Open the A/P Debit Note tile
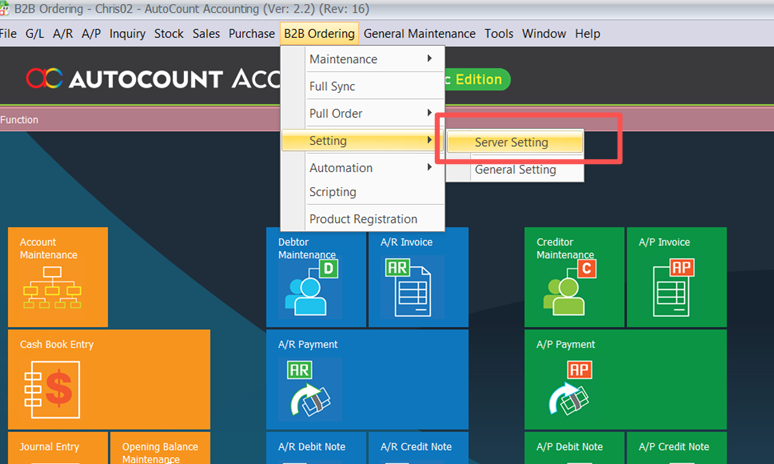This screenshot has width=774, height=464. (x=574, y=448)
